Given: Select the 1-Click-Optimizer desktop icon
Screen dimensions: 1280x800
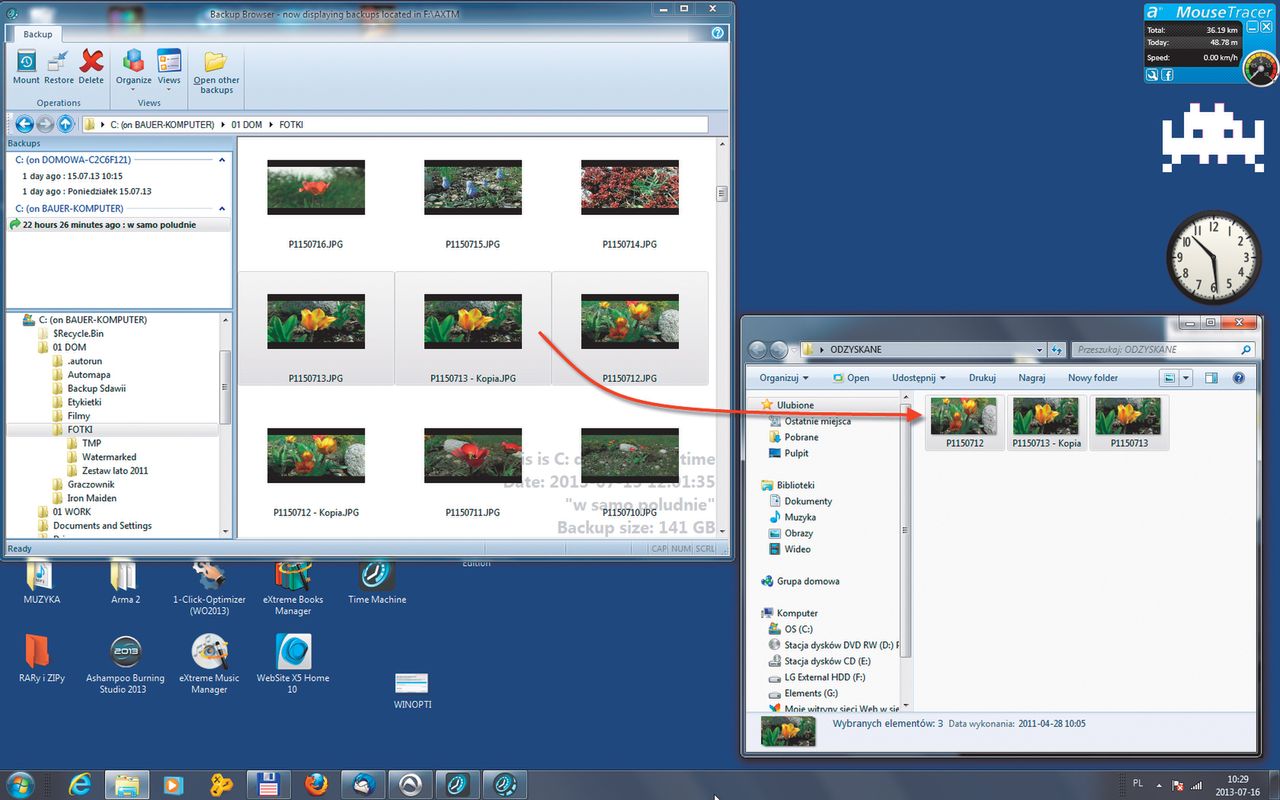Looking at the screenshot, I should pos(209,589).
